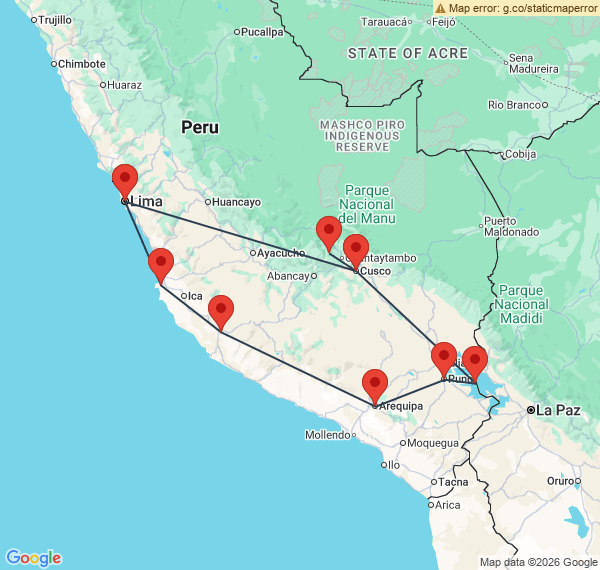Screen dimensions: 600x570
Task: Click the Huancayo city label
Action: (x=236, y=202)
